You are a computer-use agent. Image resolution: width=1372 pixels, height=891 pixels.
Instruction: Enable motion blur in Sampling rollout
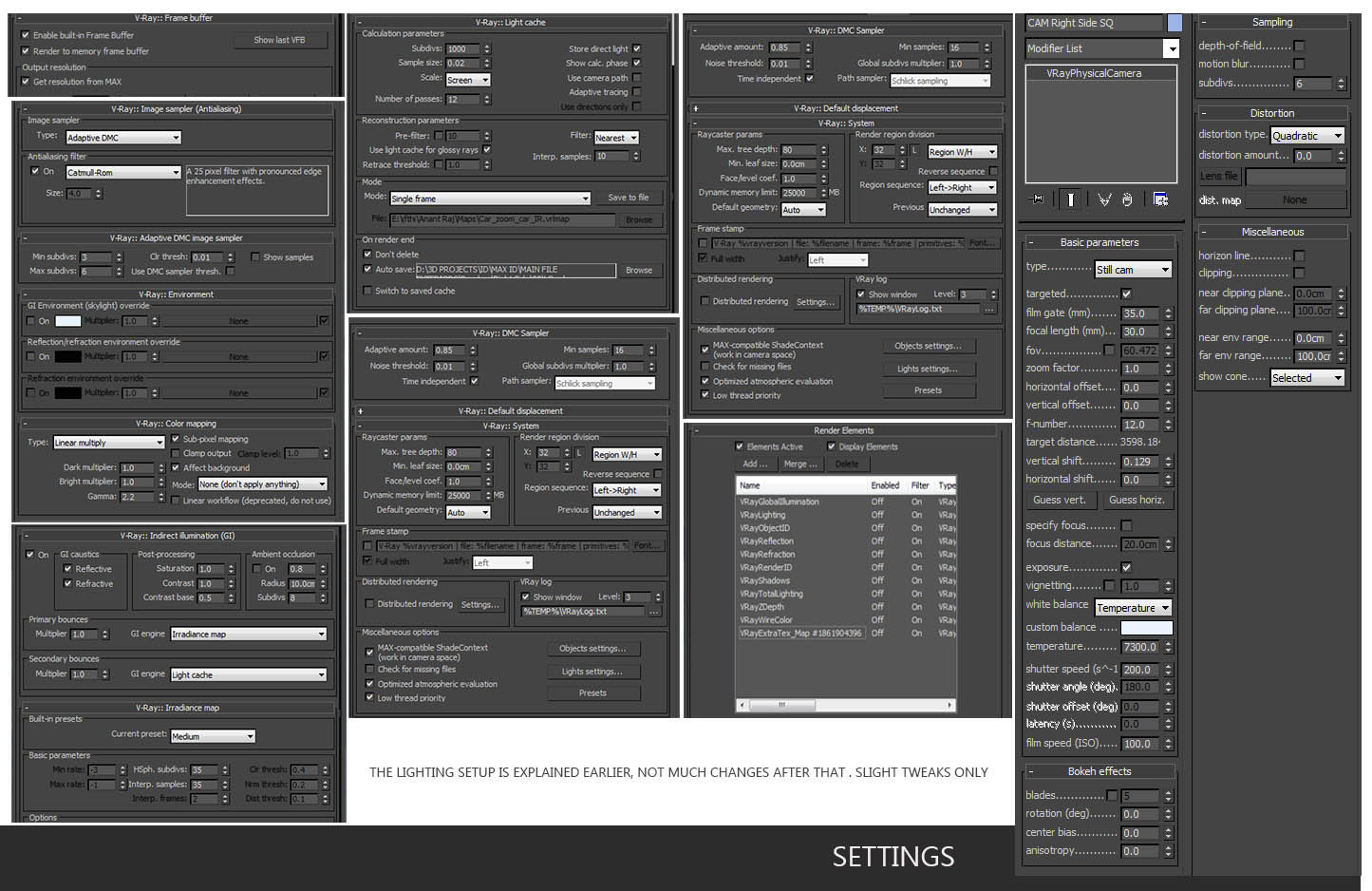click(x=1300, y=64)
